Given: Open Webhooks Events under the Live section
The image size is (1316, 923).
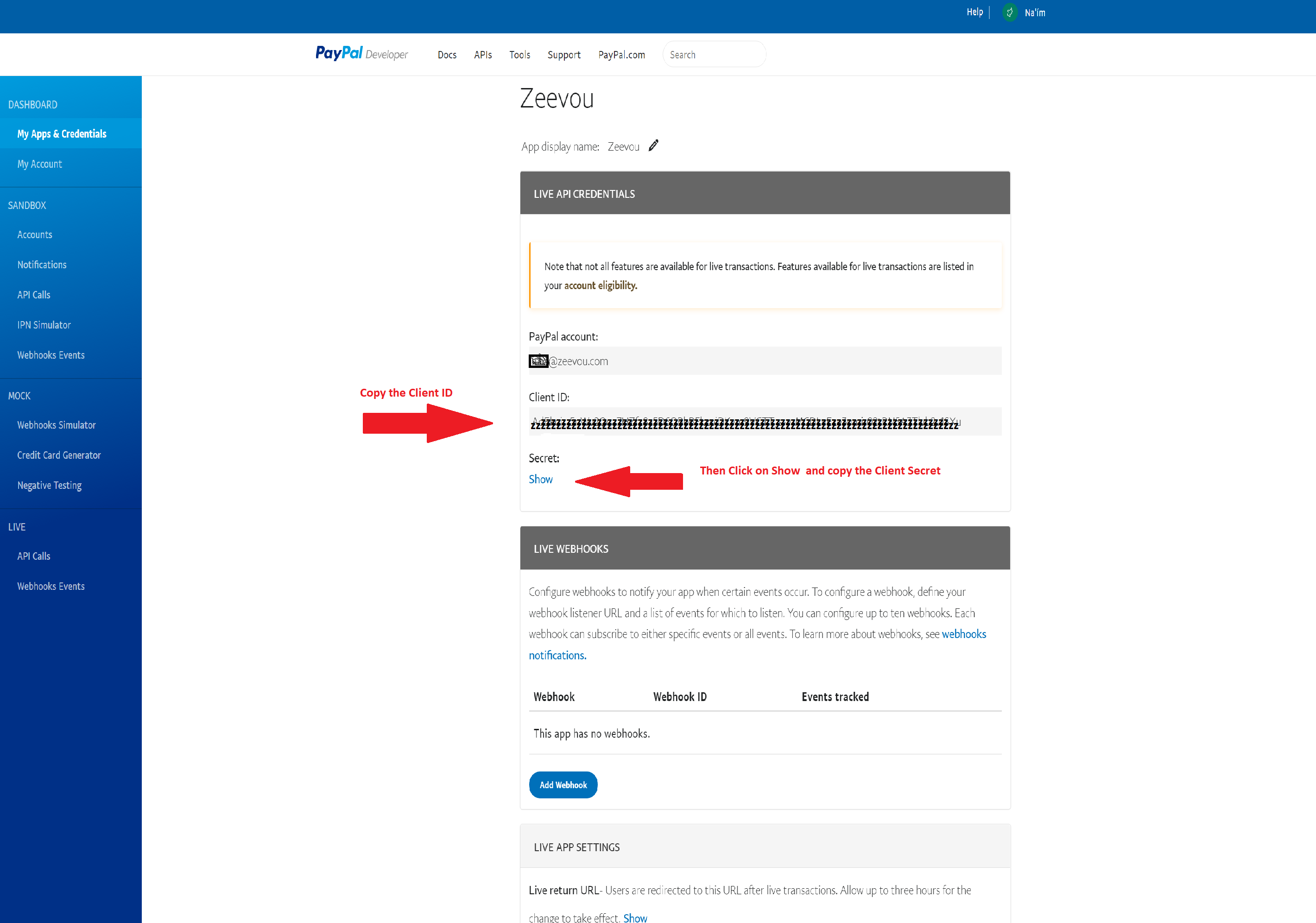Looking at the screenshot, I should (x=51, y=587).
